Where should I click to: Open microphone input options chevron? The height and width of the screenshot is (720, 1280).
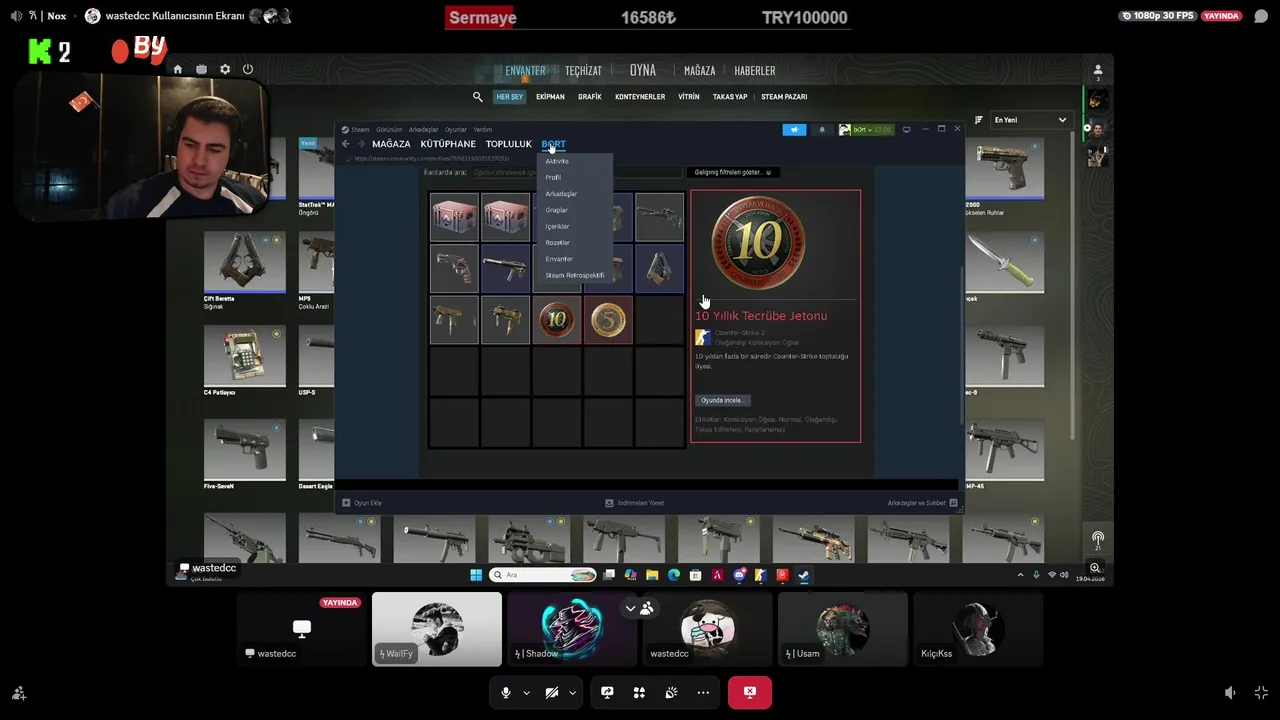[526, 693]
